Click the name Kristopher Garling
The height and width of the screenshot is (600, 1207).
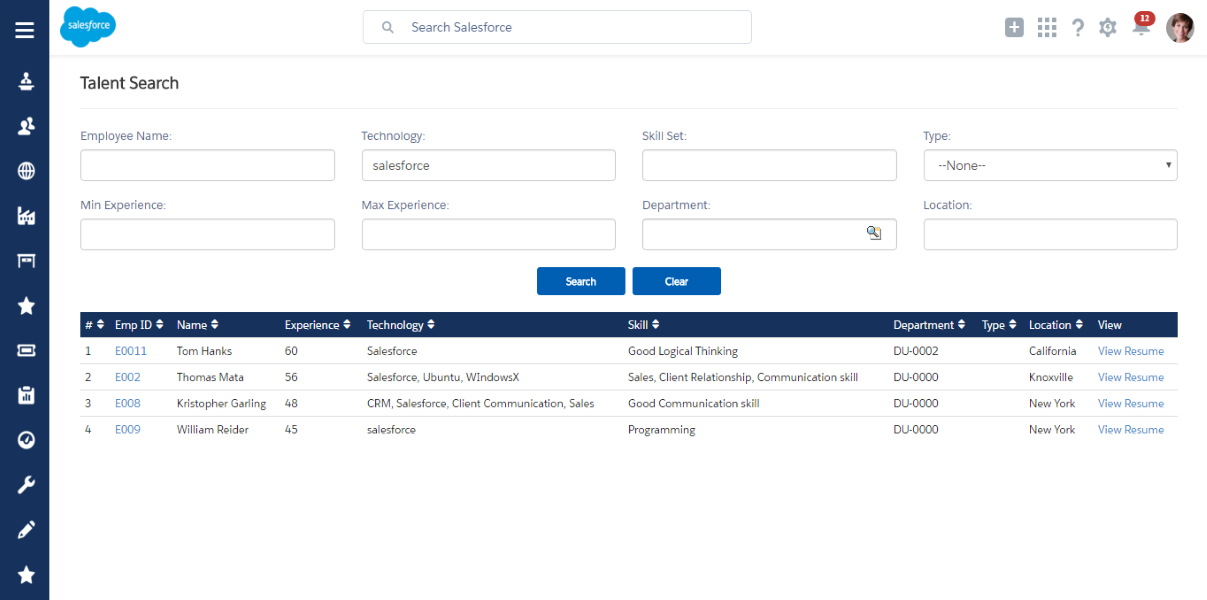click(x=222, y=403)
